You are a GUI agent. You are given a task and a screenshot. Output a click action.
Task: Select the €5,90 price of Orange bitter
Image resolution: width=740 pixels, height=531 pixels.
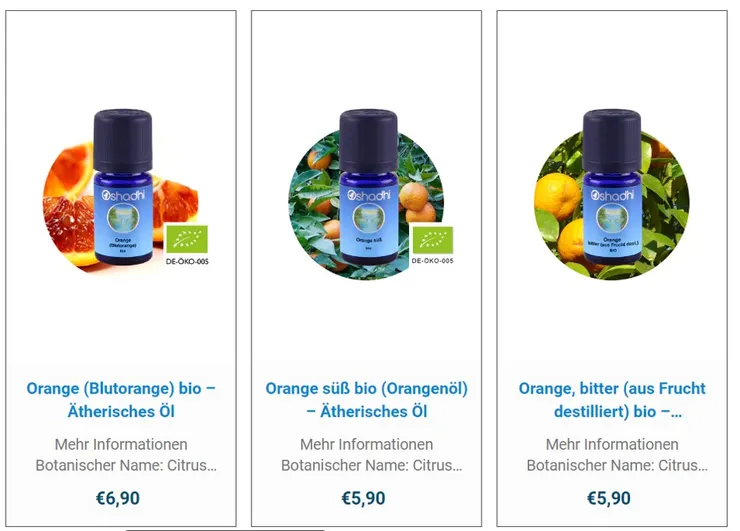609,498
